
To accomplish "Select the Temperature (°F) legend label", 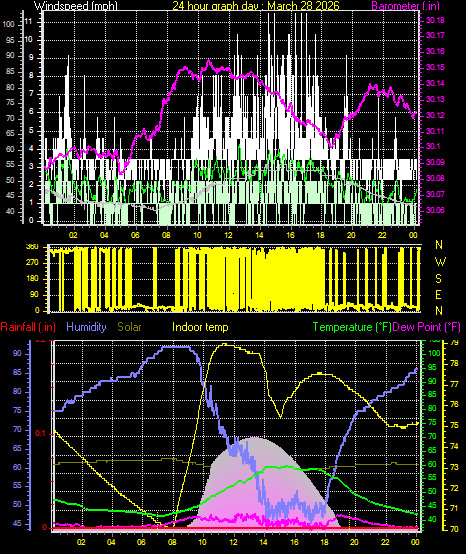I will pyautogui.click(x=352, y=327).
